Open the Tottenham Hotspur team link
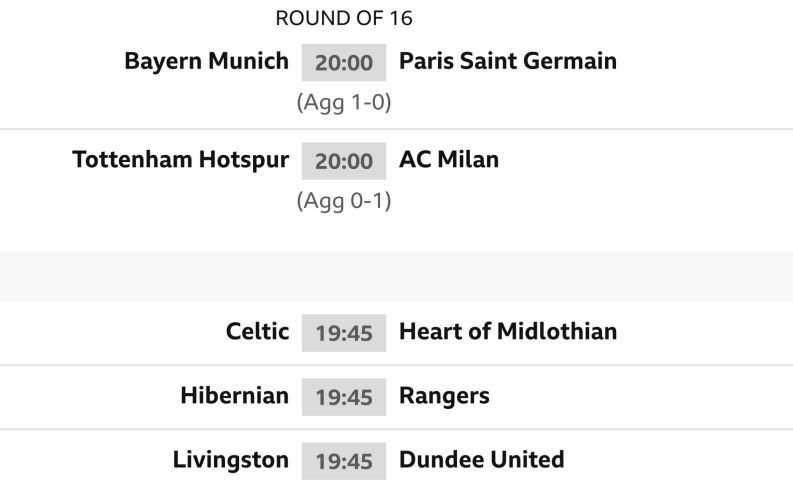 click(181, 160)
